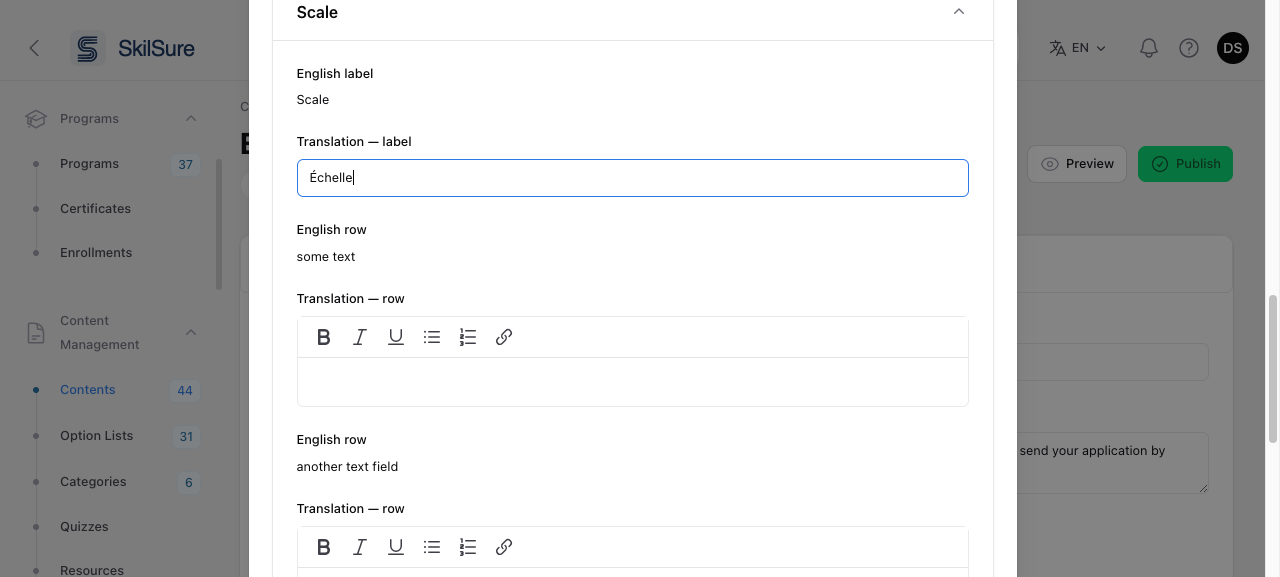Viewport: 1280px width, 577px height.
Task: Open Categories in the sidebar
Action: 93,482
